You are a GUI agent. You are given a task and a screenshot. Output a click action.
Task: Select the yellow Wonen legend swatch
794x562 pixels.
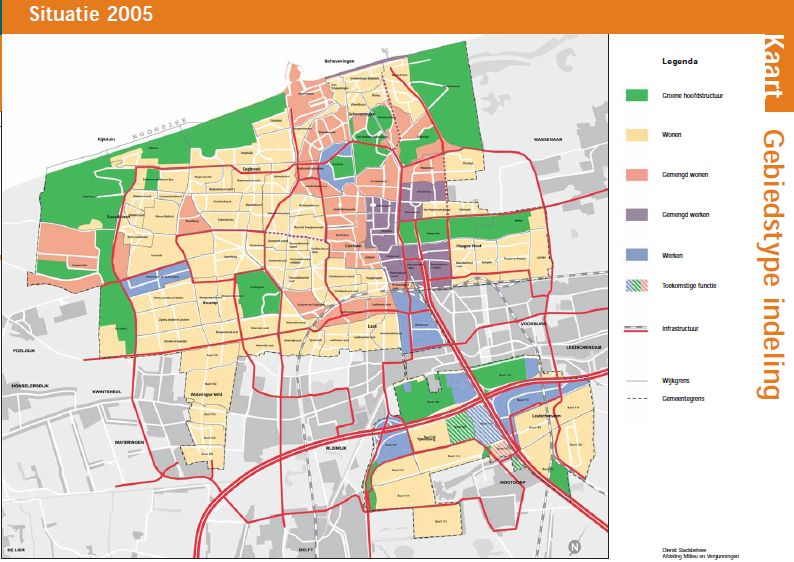click(638, 134)
